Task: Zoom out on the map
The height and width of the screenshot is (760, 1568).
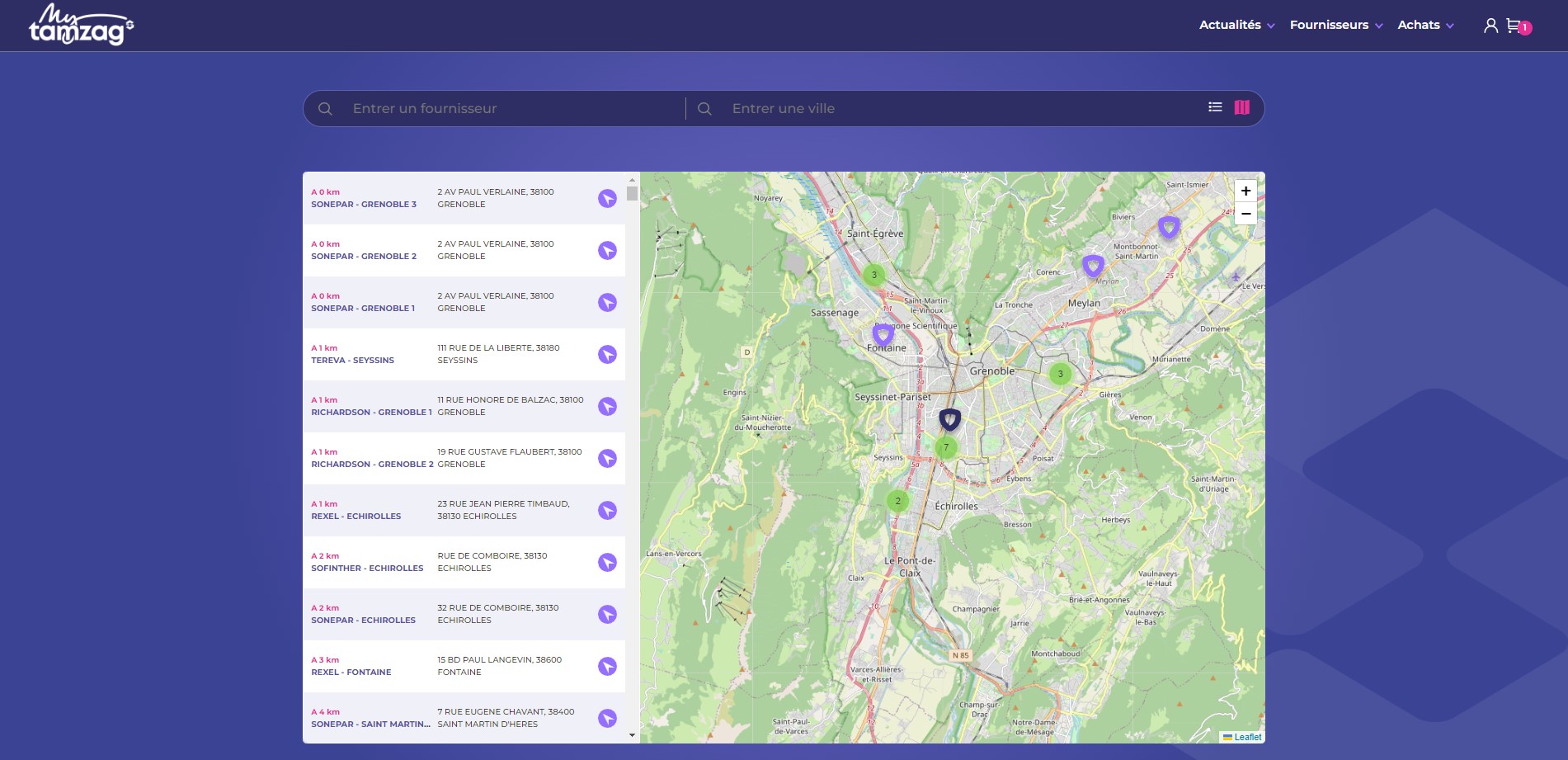Action: 1245,214
